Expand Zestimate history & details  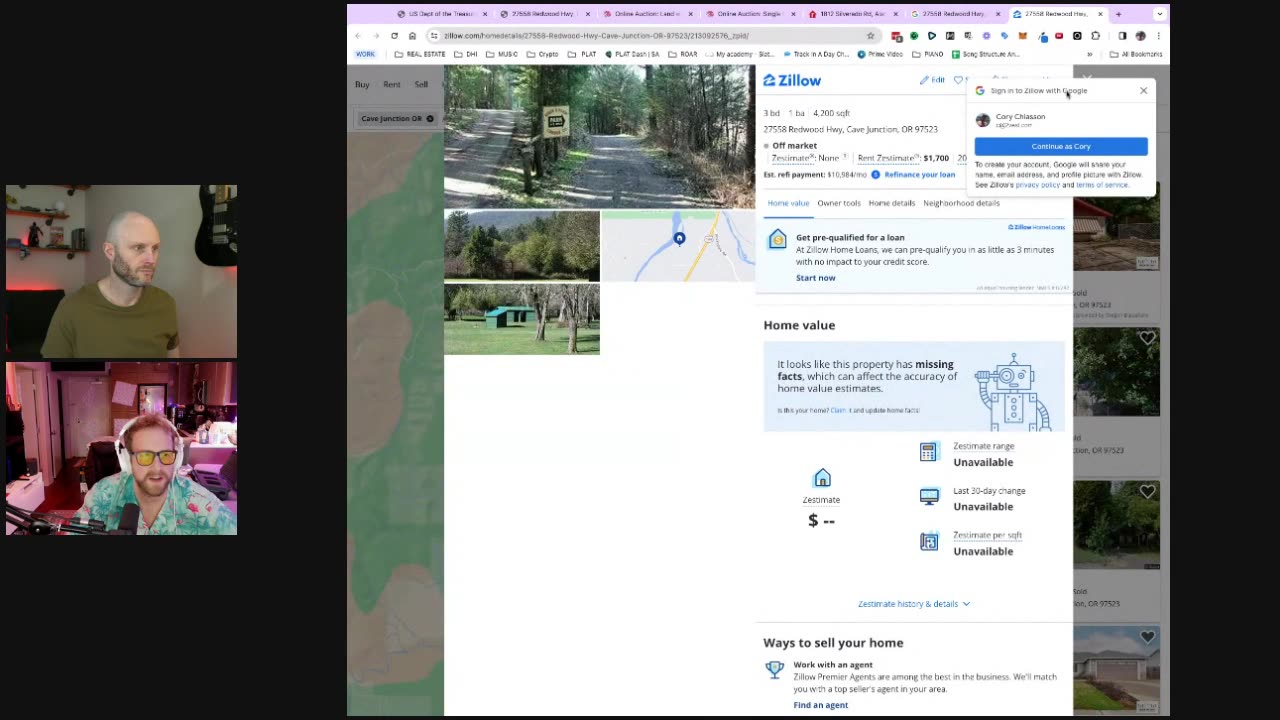click(x=914, y=604)
